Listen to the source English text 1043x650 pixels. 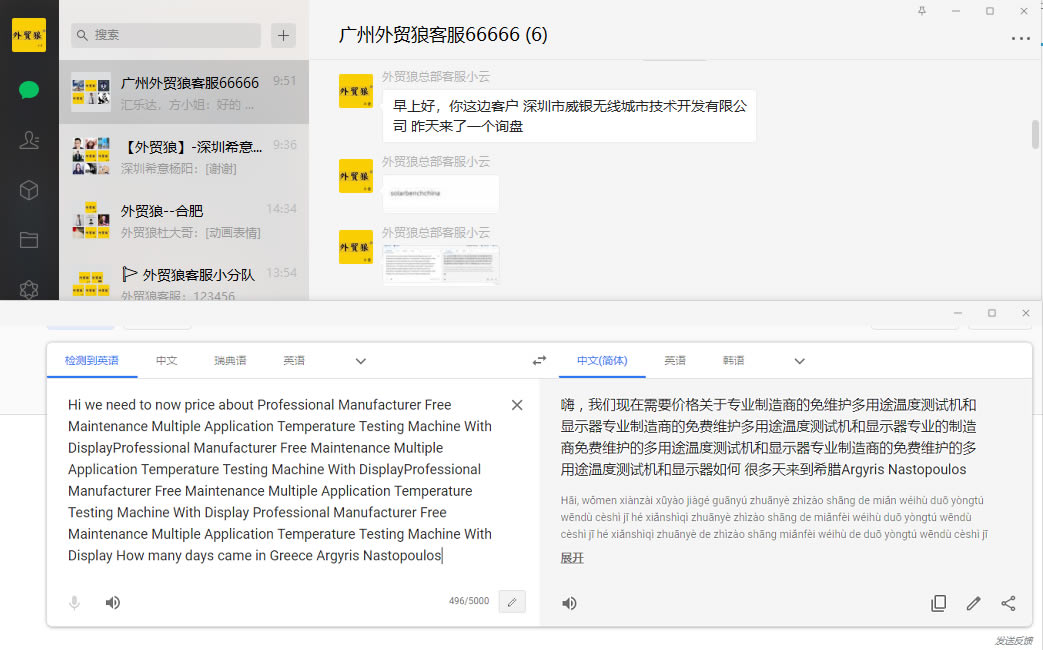point(113,602)
